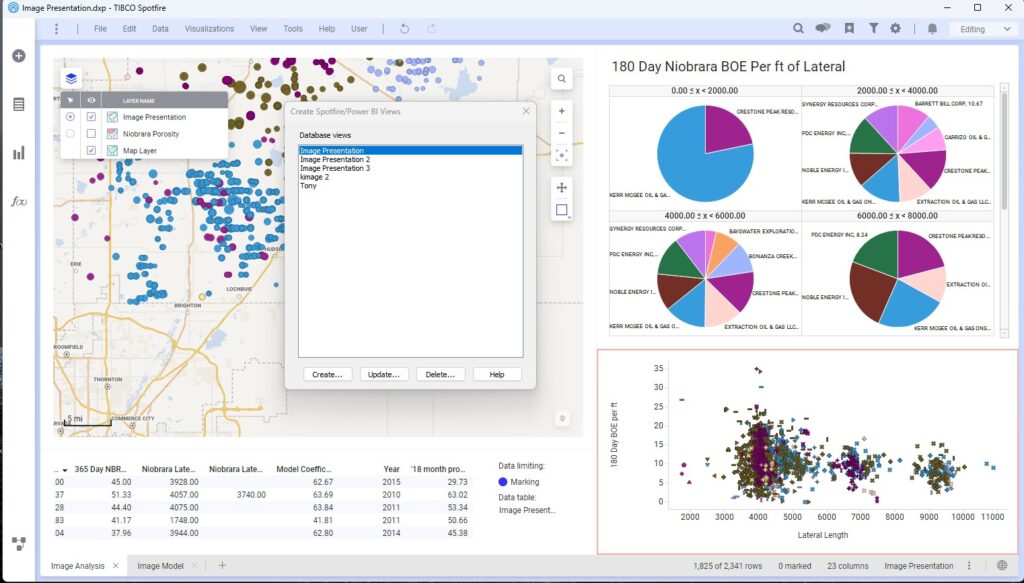Screen dimensions: 1024x583
Task: Select Image Presentation in the Database views list
Action: (x=411, y=151)
